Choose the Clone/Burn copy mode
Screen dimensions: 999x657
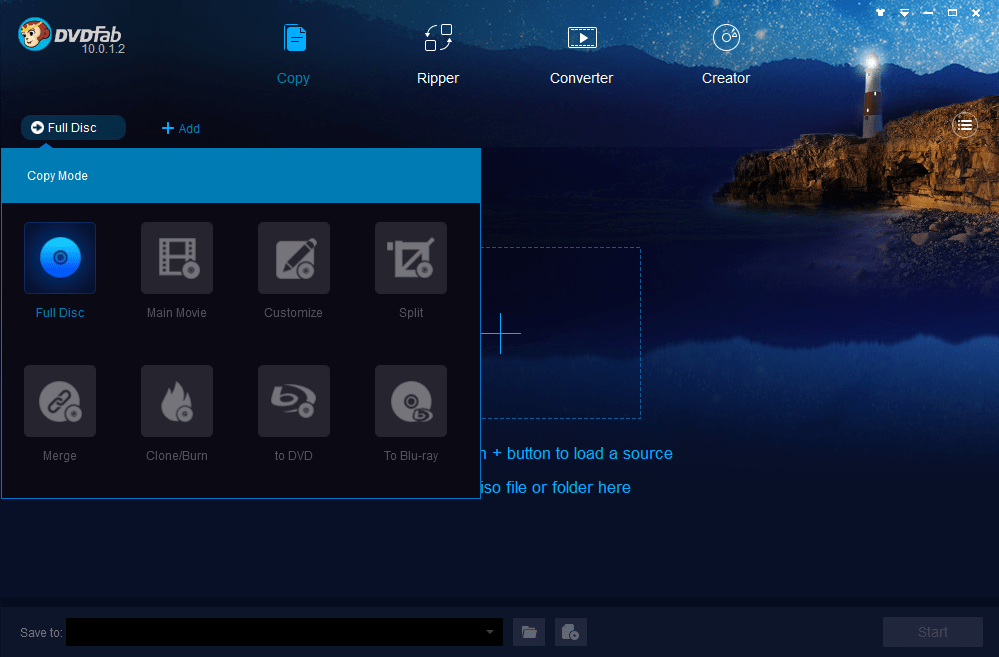[176, 400]
